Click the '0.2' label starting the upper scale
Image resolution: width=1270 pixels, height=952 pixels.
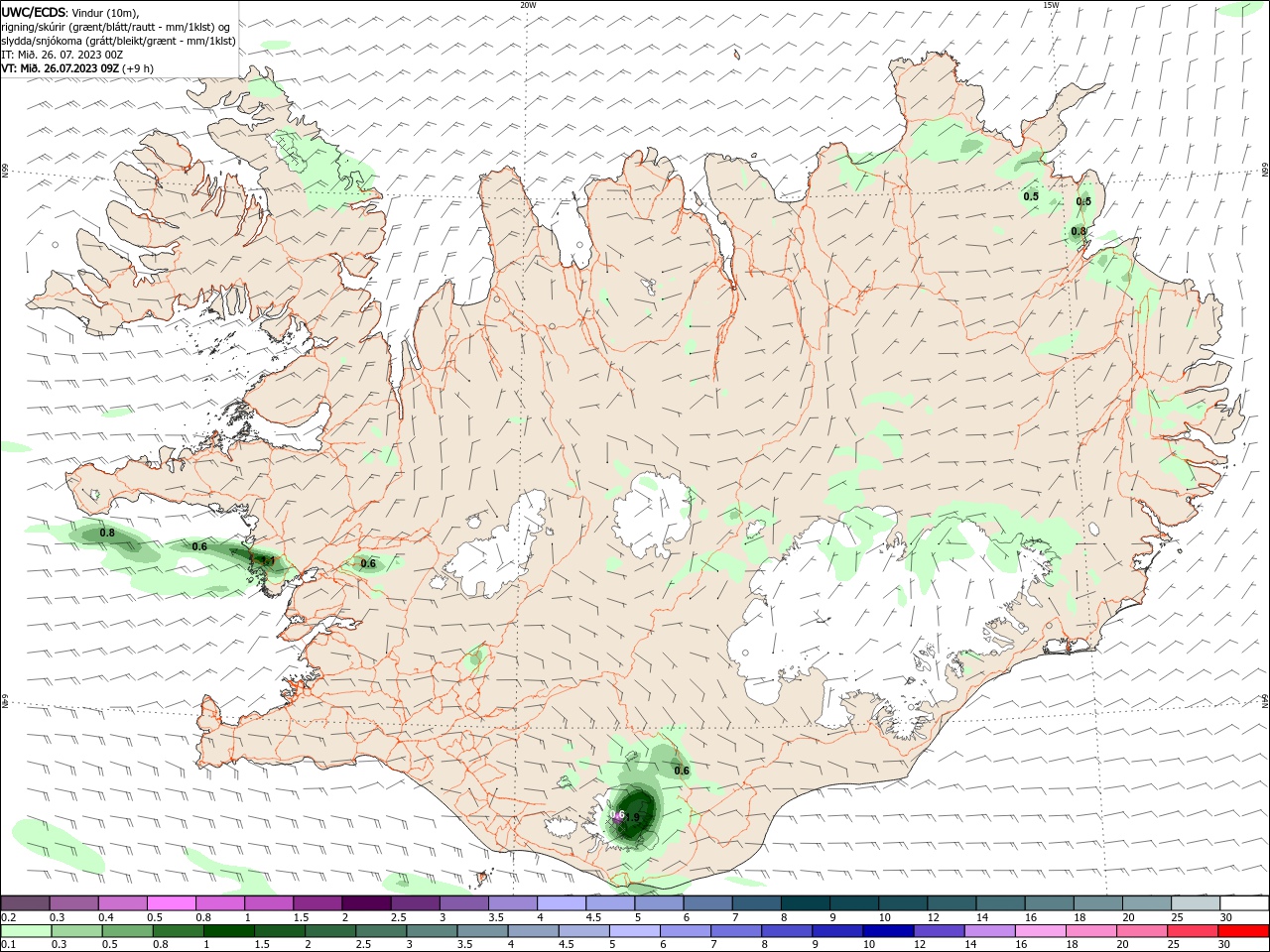point(8,917)
